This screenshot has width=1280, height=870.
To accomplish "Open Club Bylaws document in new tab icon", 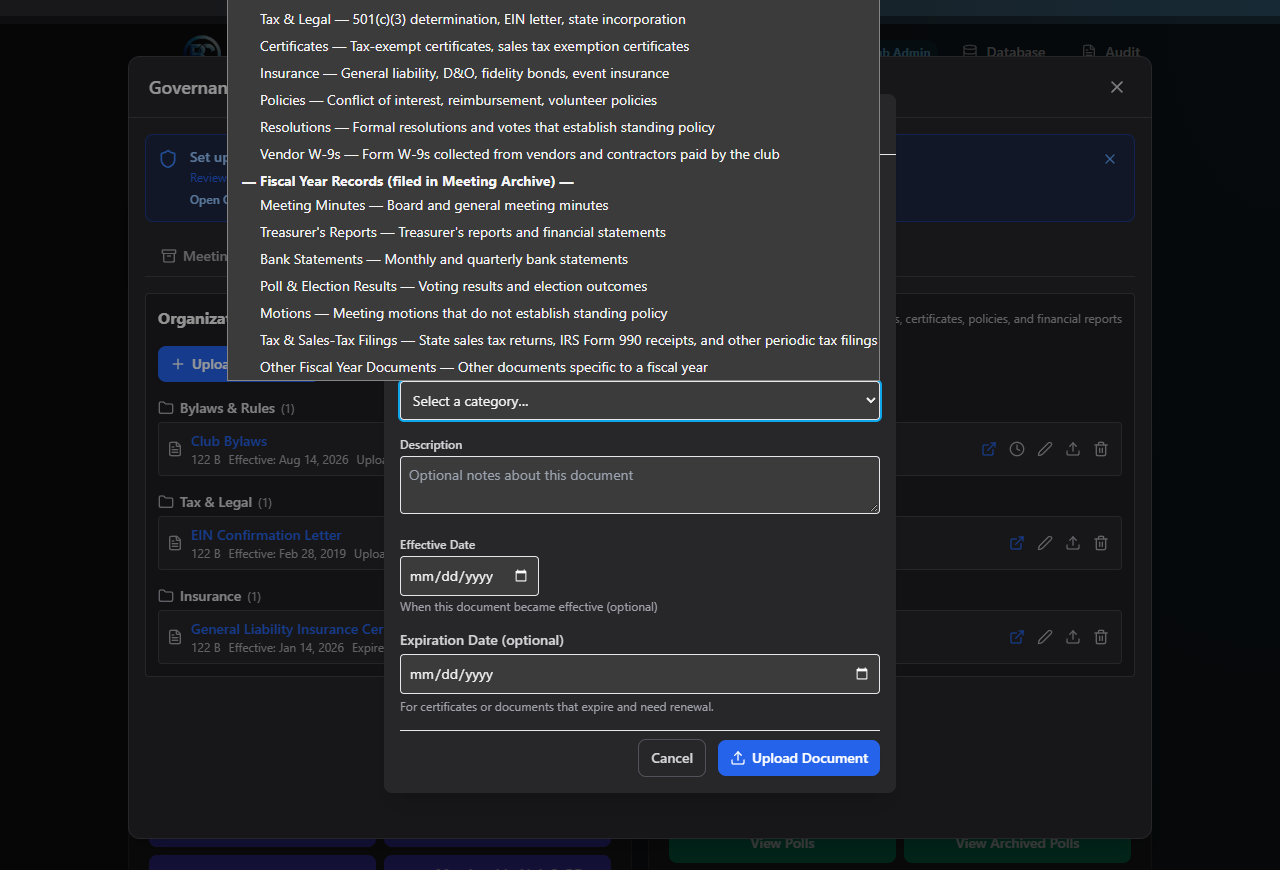I will click(989, 449).
